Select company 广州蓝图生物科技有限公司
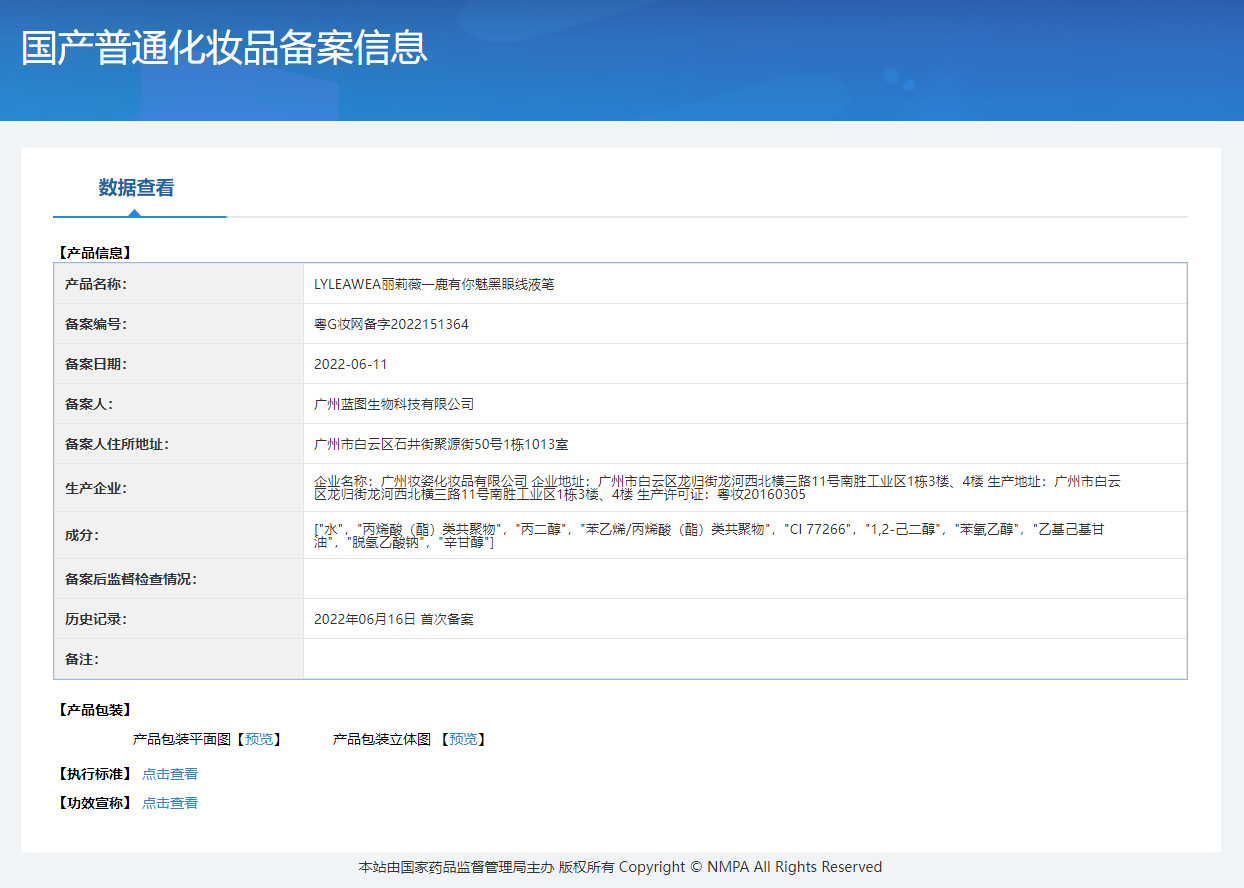The width and height of the screenshot is (1244, 888). point(394,404)
